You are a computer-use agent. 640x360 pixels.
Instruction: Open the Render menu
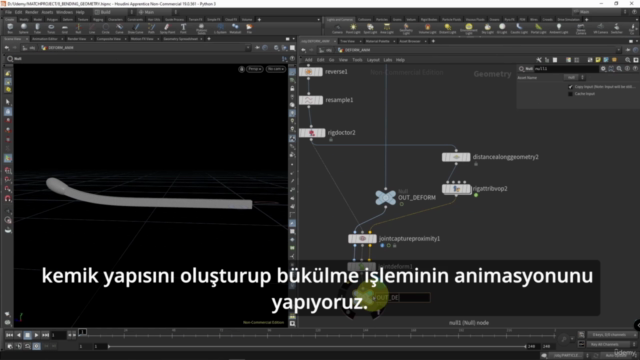pyautogui.click(x=31, y=12)
